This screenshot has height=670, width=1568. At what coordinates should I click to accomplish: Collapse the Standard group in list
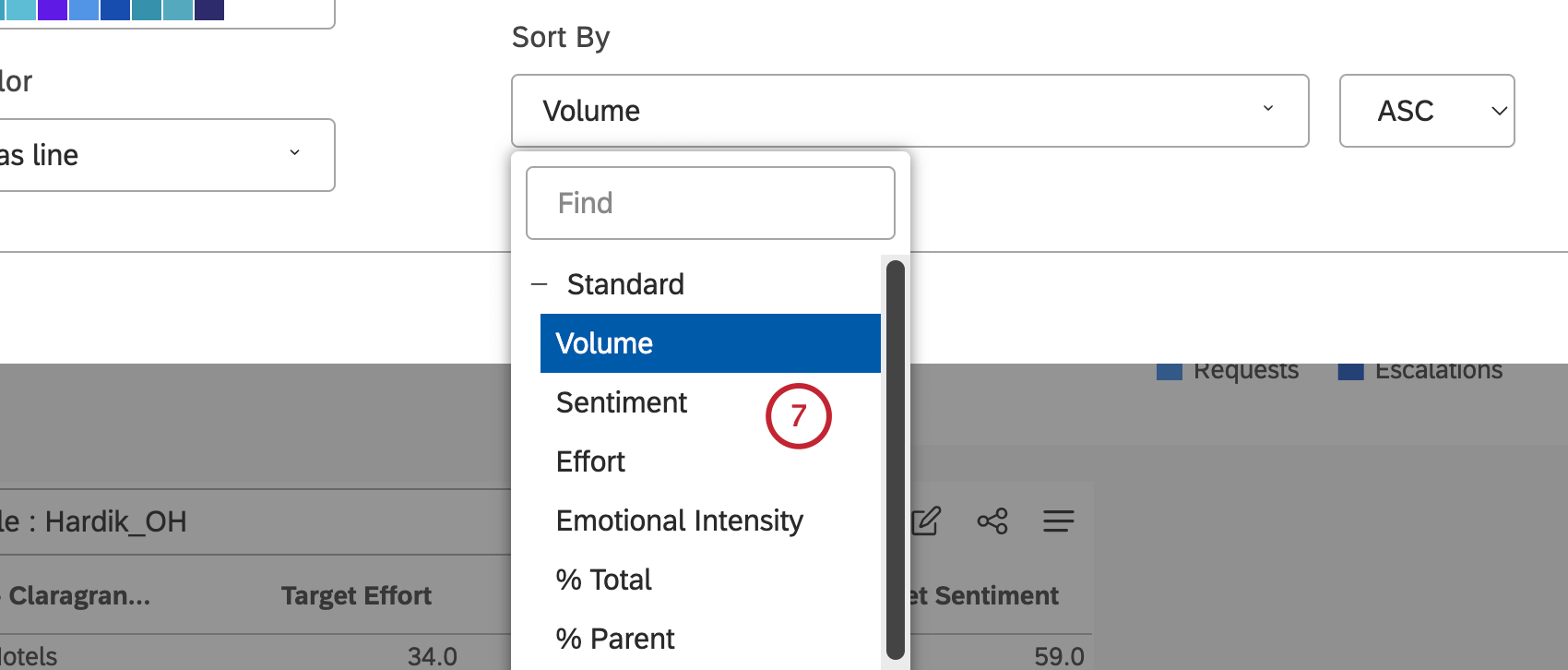click(x=540, y=284)
